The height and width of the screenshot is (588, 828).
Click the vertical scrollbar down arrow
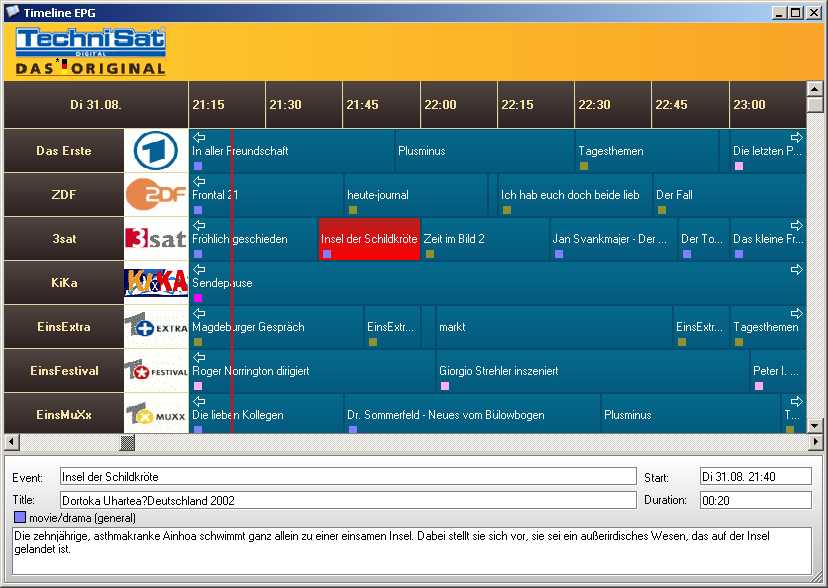coord(815,425)
